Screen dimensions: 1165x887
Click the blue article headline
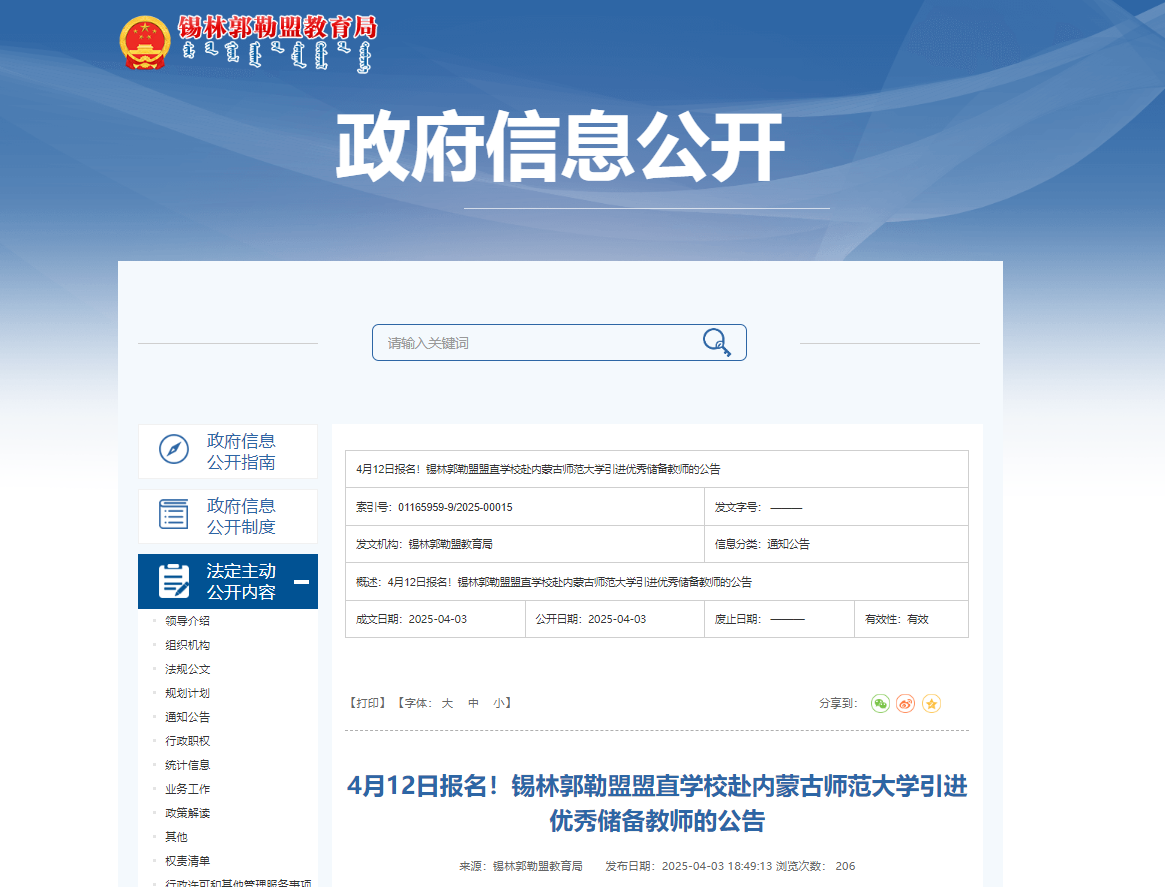(x=657, y=803)
